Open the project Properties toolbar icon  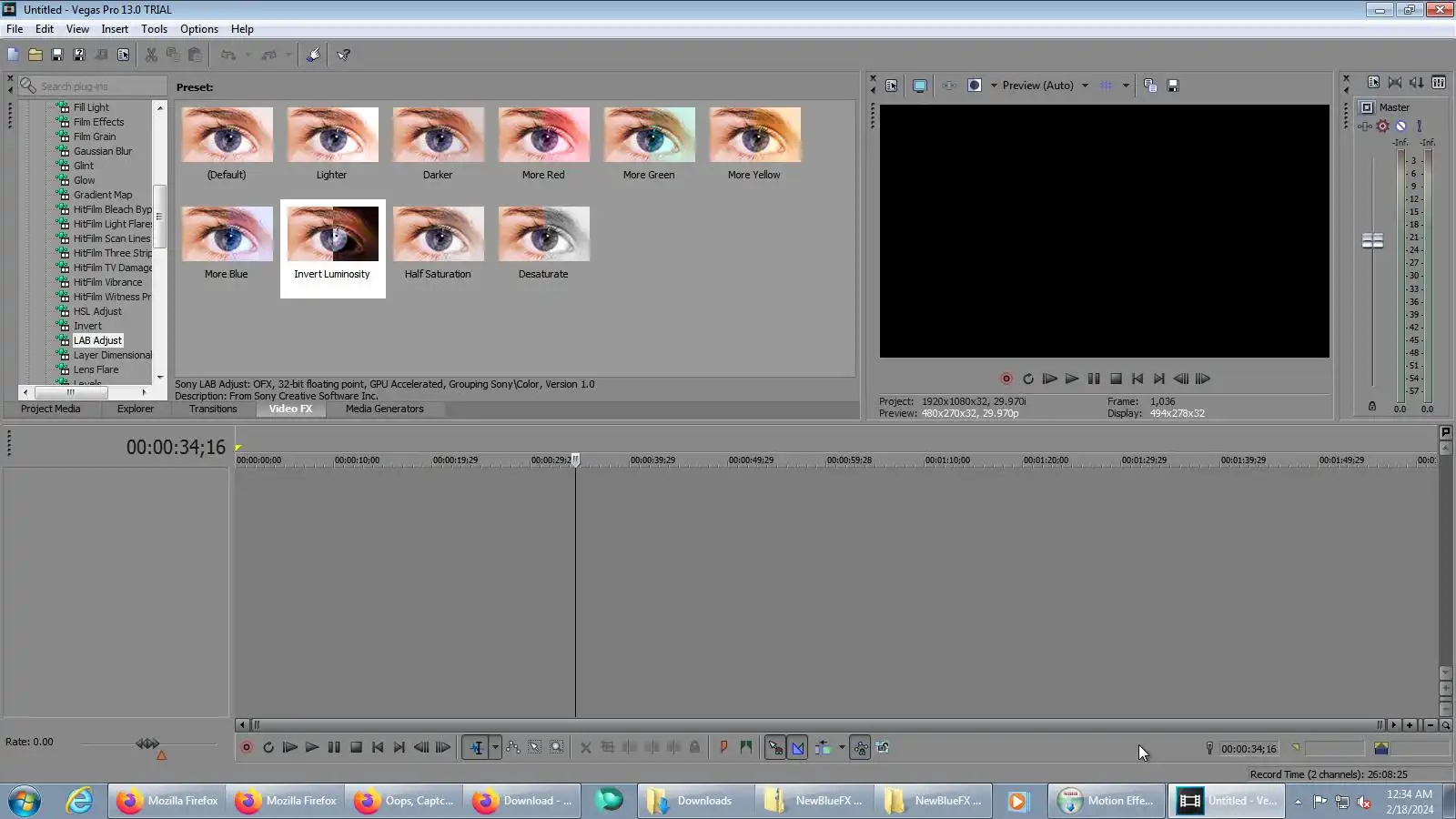pos(124,55)
